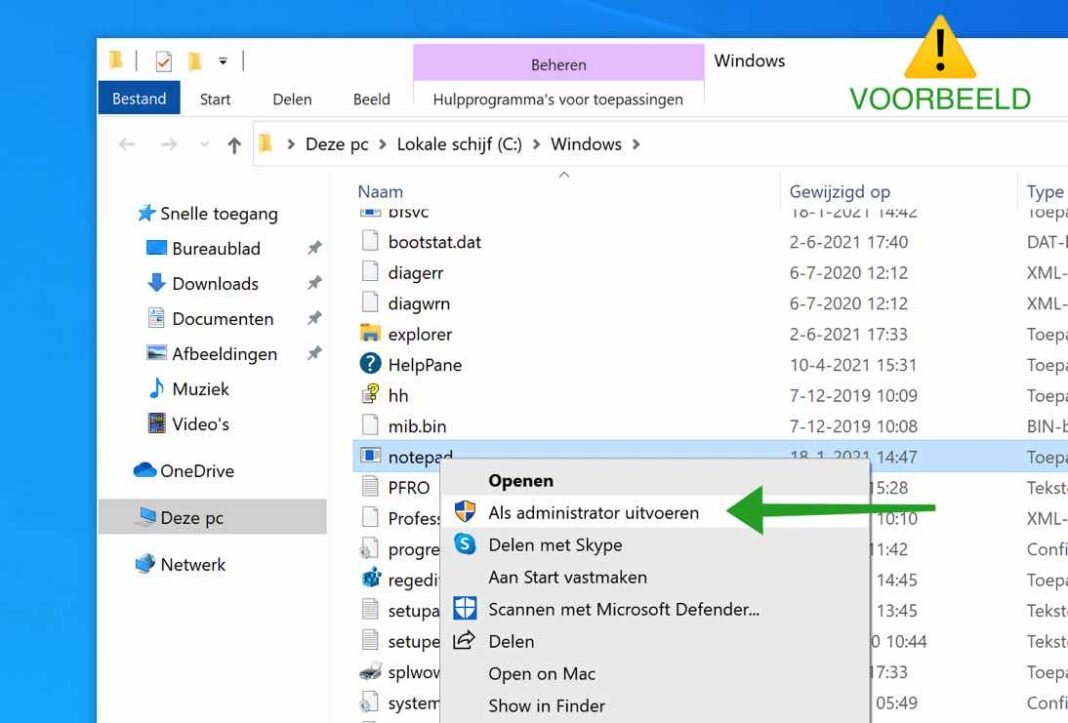This screenshot has width=1068, height=723.
Task: Expand the chevron after Lokale schijf (C:)
Action: pyautogui.click(x=536, y=144)
